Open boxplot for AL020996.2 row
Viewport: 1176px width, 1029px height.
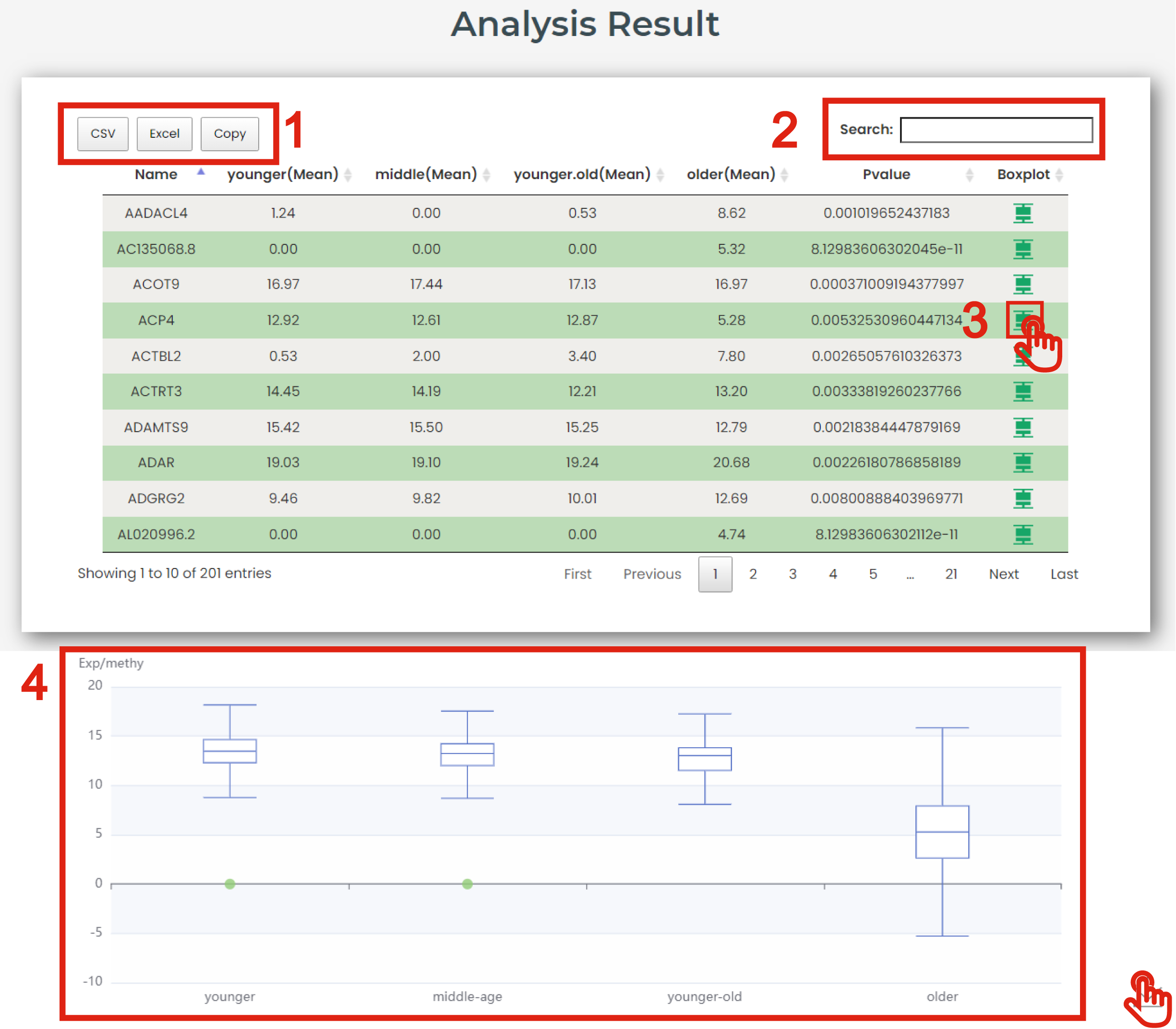click(x=1023, y=534)
